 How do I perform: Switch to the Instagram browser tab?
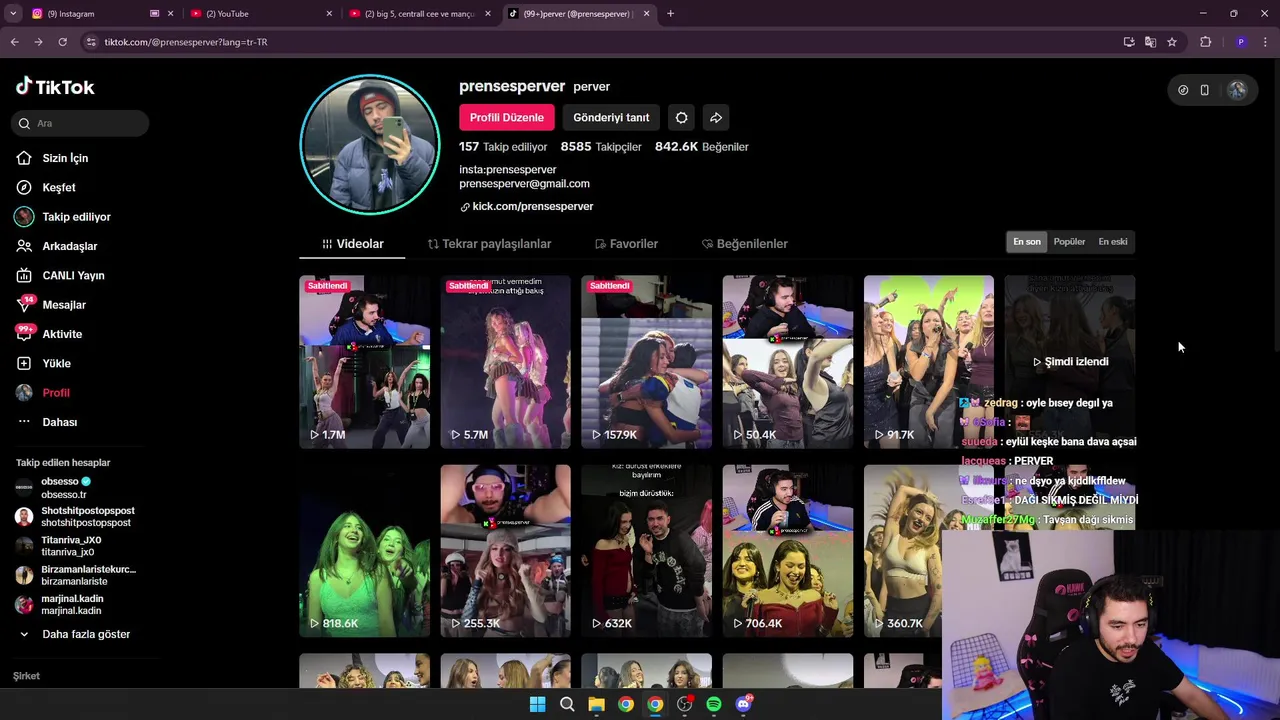100,14
